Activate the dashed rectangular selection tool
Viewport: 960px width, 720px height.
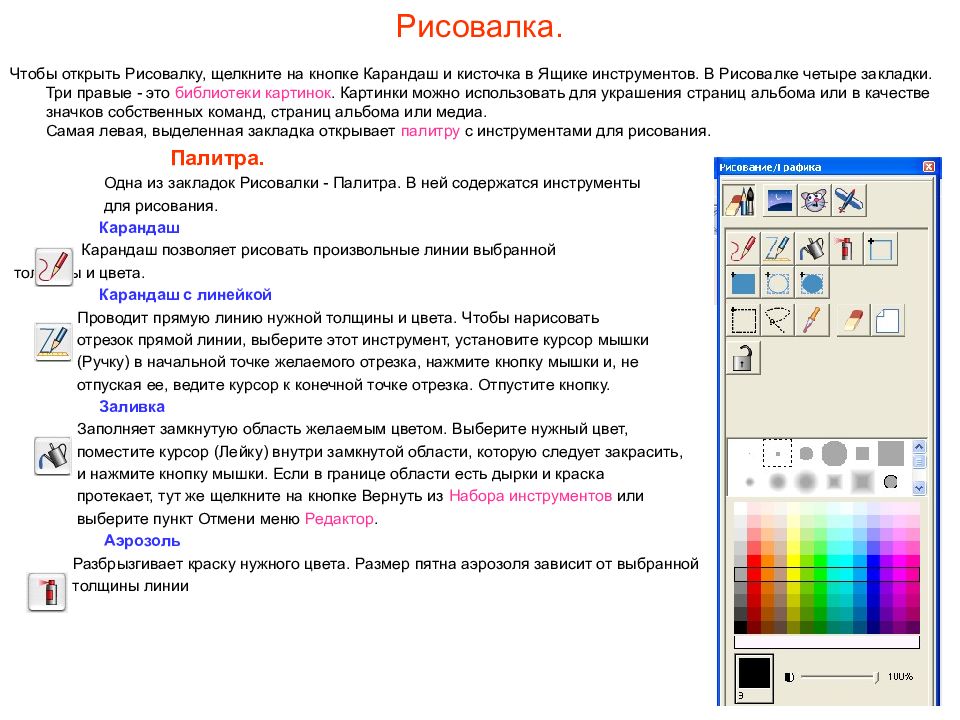743,320
